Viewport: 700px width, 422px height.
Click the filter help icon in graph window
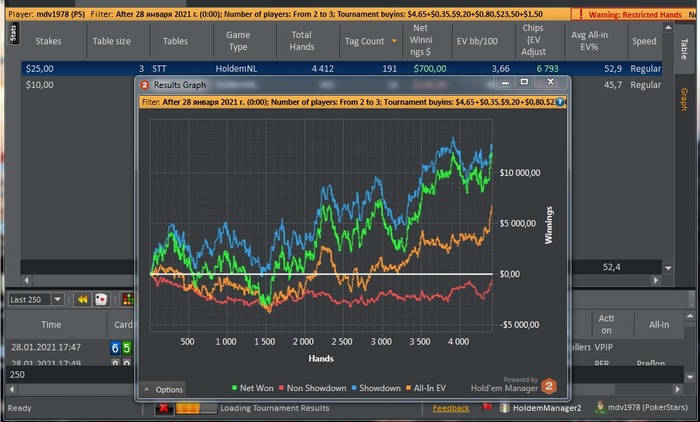pyautogui.click(x=559, y=102)
